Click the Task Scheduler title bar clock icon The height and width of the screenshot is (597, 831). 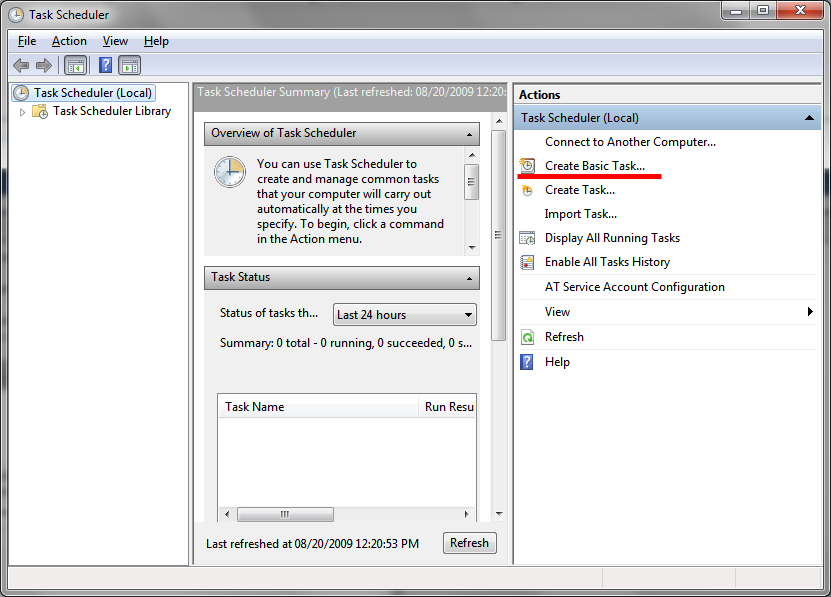[16, 15]
